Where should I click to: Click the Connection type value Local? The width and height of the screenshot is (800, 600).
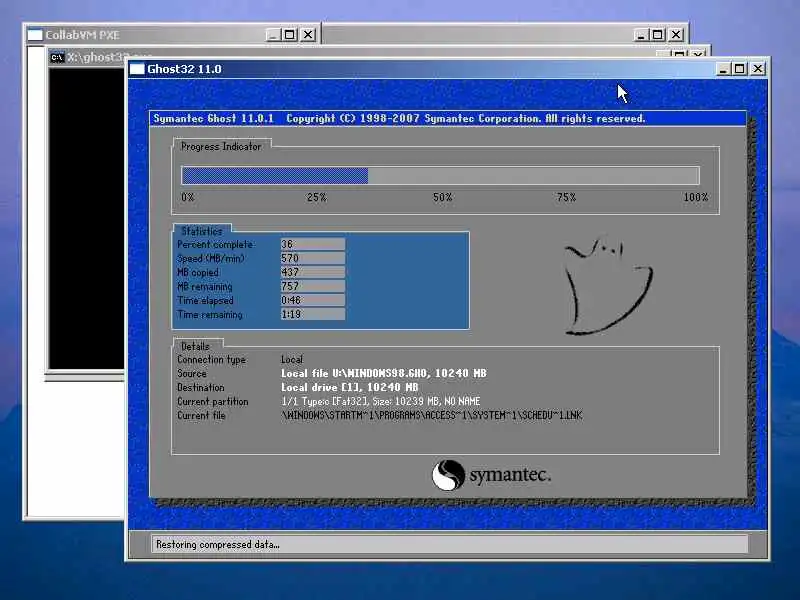[x=291, y=359]
